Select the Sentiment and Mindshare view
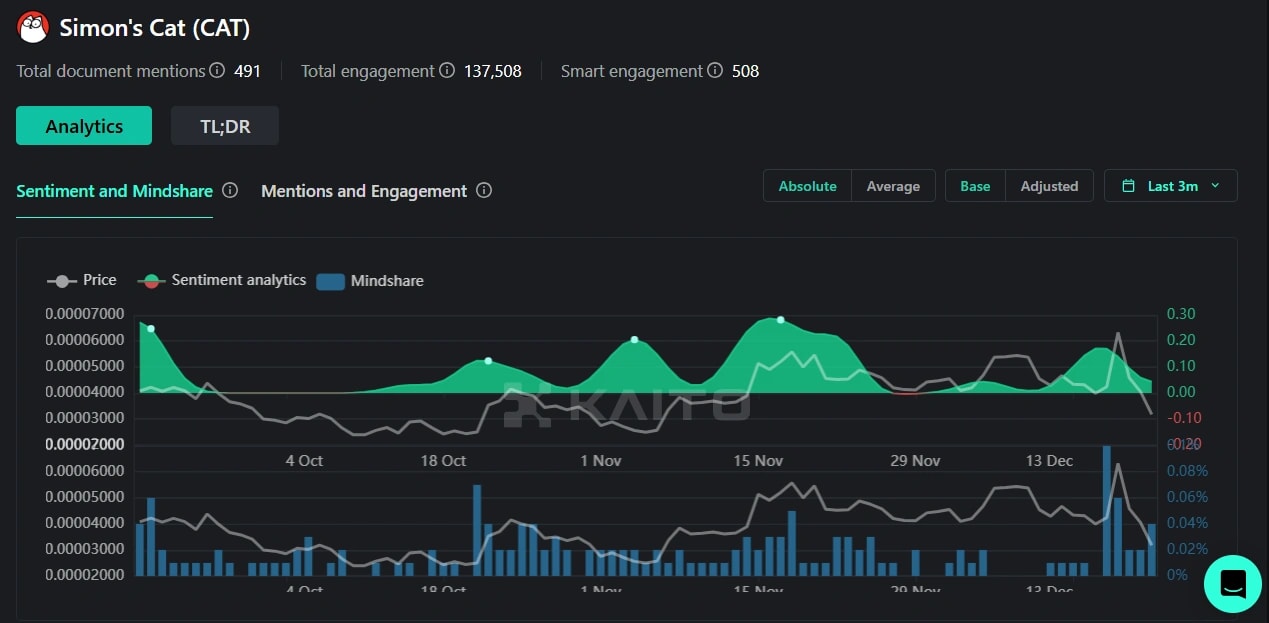The width and height of the screenshot is (1269, 623). click(114, 191)
